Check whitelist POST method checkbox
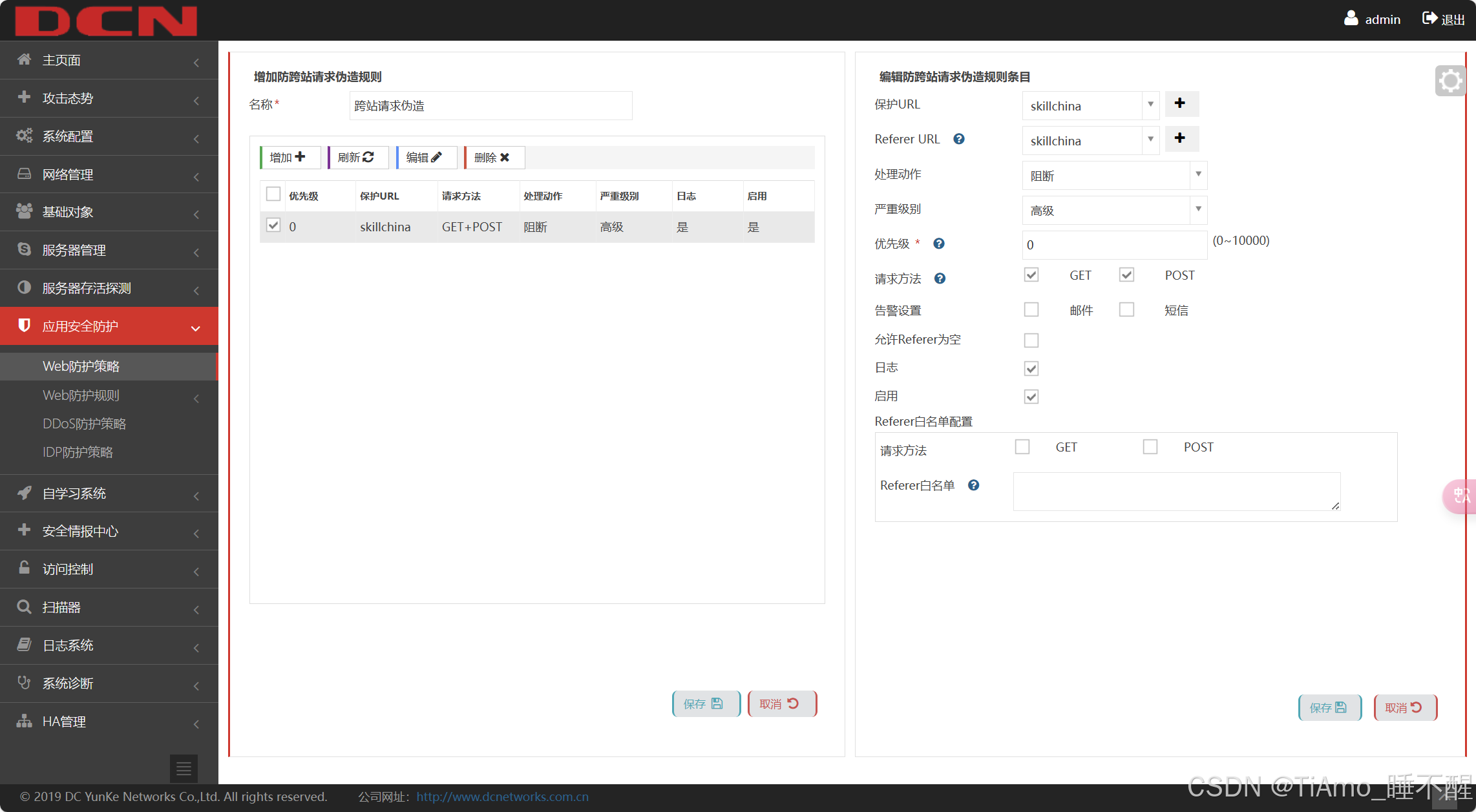Viewport: 1476px width, 812px height. [x=1150, y=446]
